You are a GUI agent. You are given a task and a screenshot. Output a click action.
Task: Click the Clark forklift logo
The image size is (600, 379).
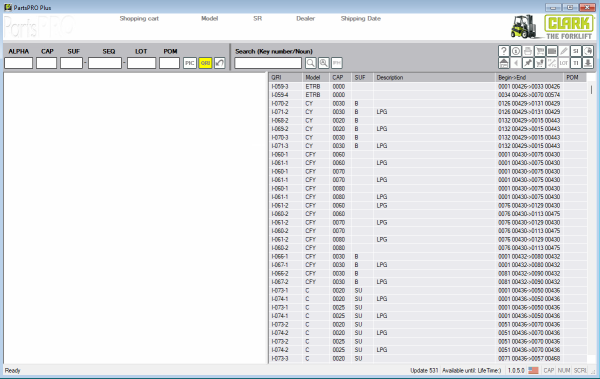tap(553, 27)
